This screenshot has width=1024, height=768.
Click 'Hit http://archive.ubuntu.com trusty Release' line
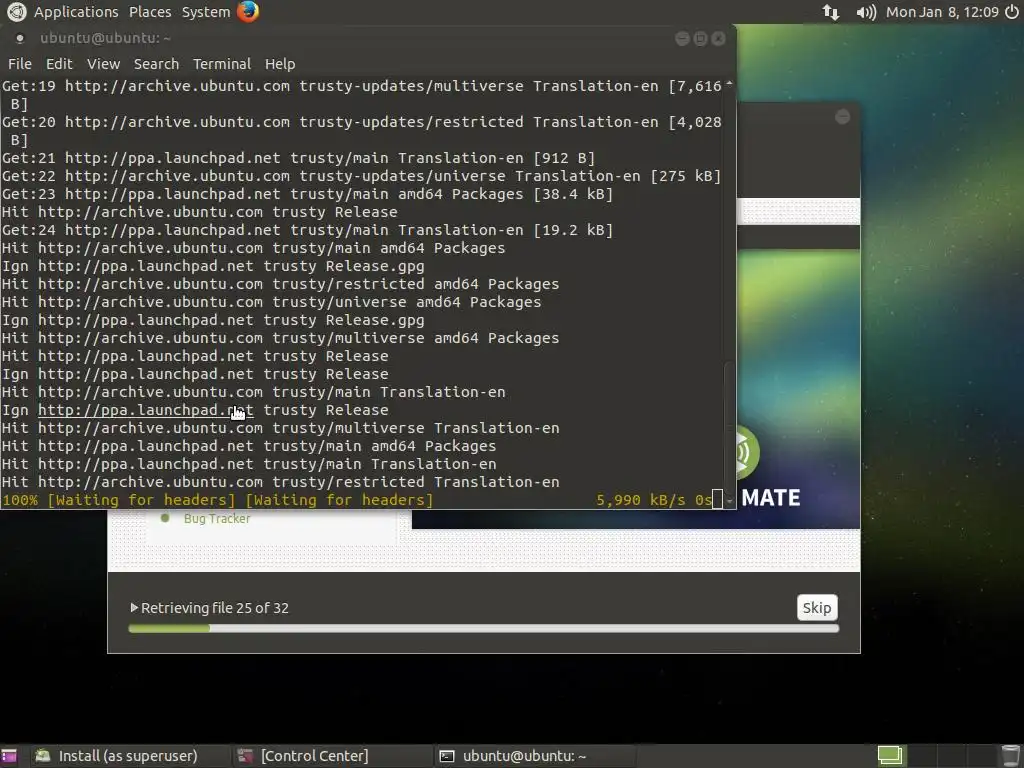(x=200, y=212)
